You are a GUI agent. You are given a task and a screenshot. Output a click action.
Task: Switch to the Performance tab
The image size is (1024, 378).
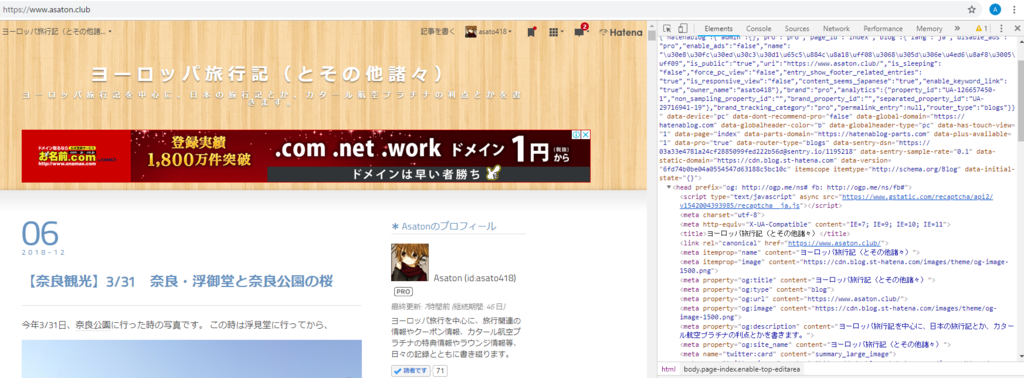pyautogui.click(x=882, y=29)
